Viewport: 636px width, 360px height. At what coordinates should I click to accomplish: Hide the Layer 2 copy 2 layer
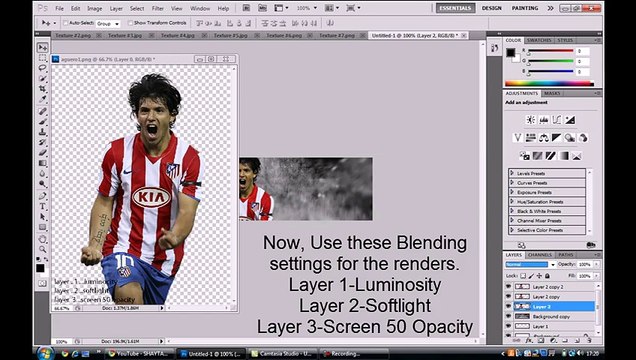(x=509, y=286)
